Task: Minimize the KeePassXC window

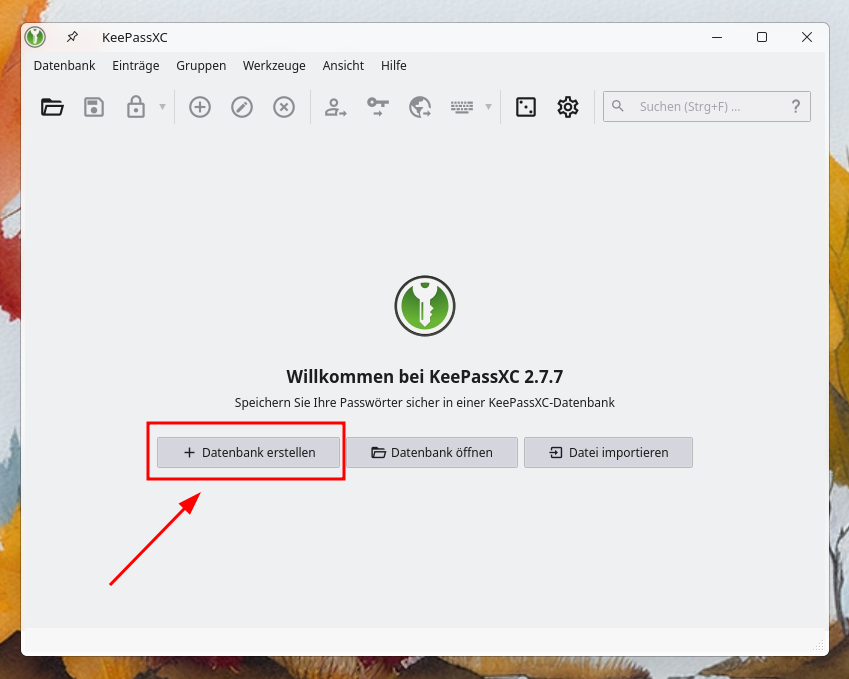Action: pos(717,37)
